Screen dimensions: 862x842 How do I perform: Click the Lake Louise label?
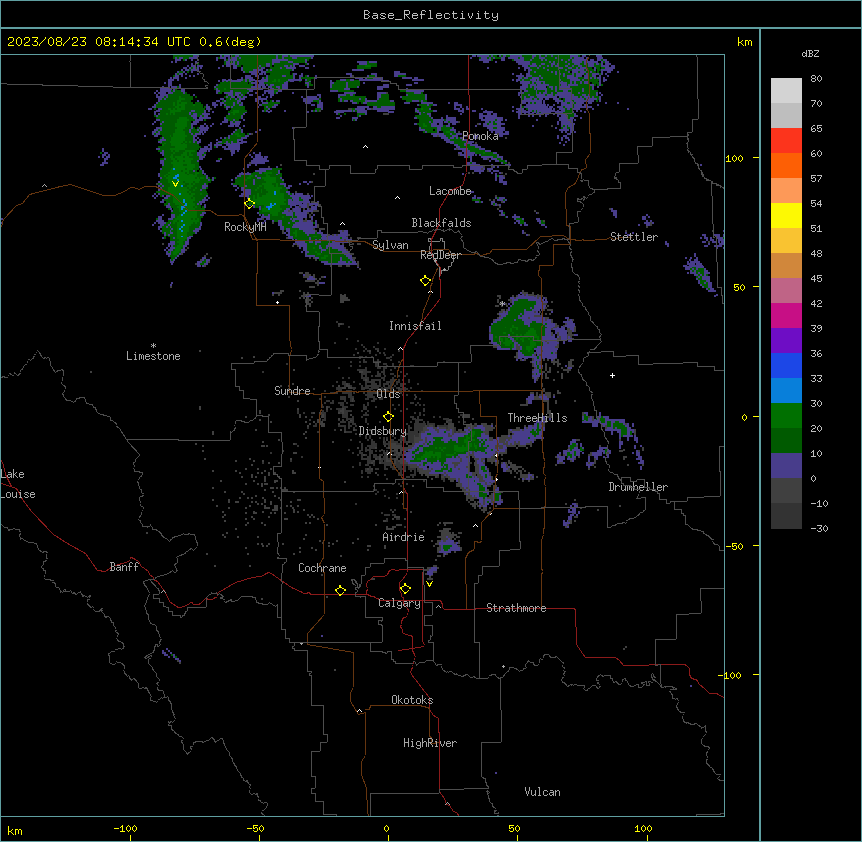[x=18, y=484]
